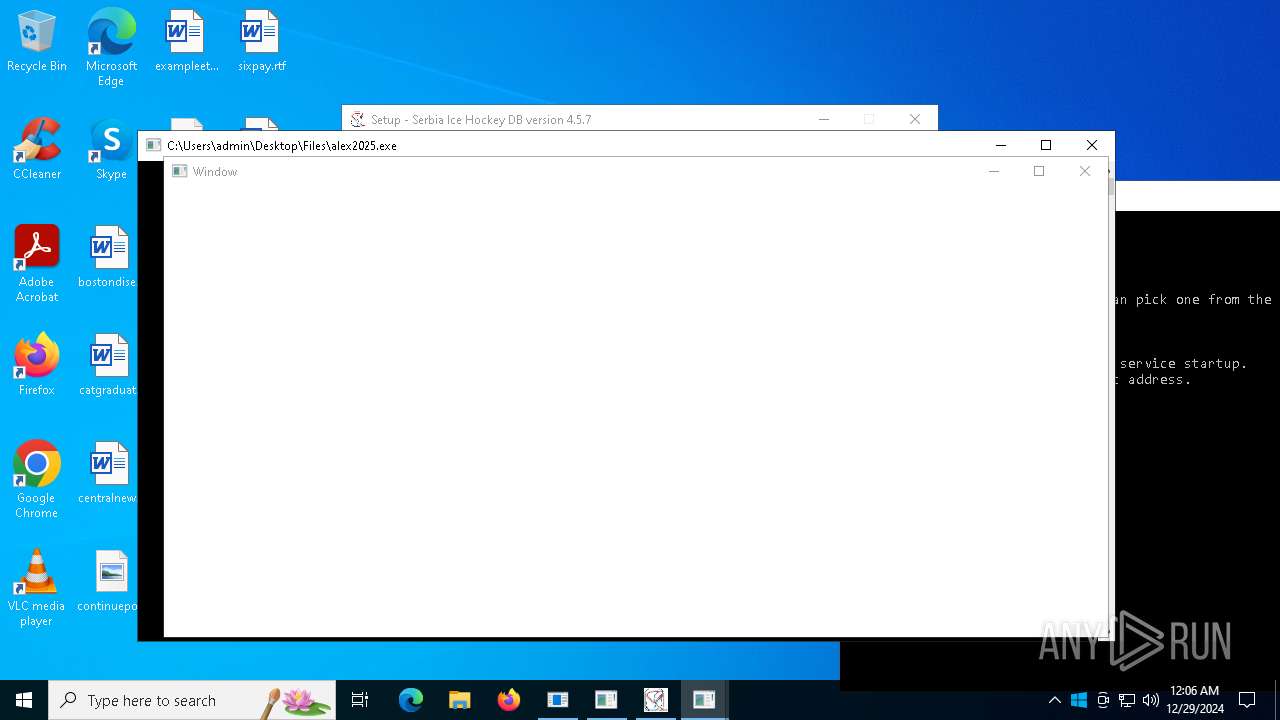1280x720 pixels.
Task: Select the centralnew Word document
Action: pos(108,473)
